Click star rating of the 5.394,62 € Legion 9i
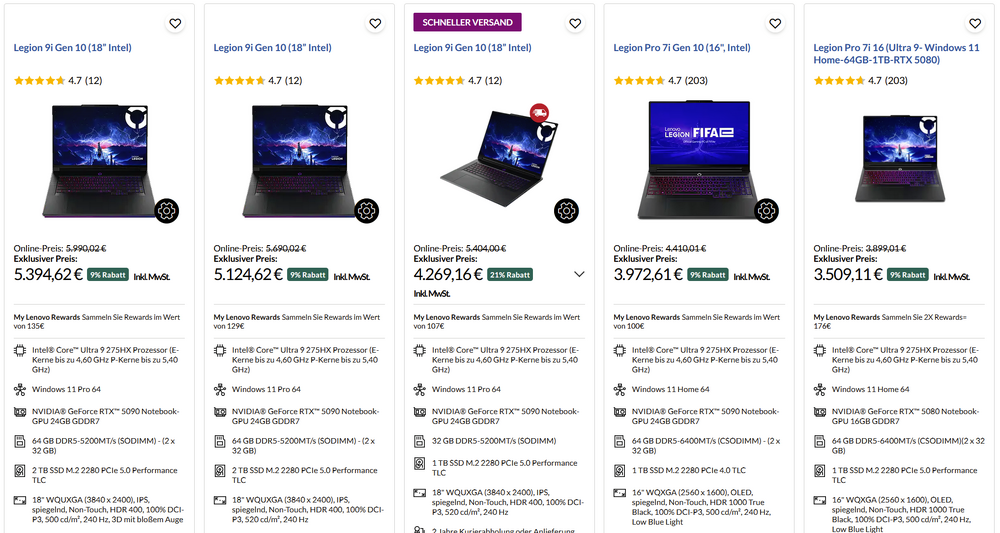 (x=40, y=80)
